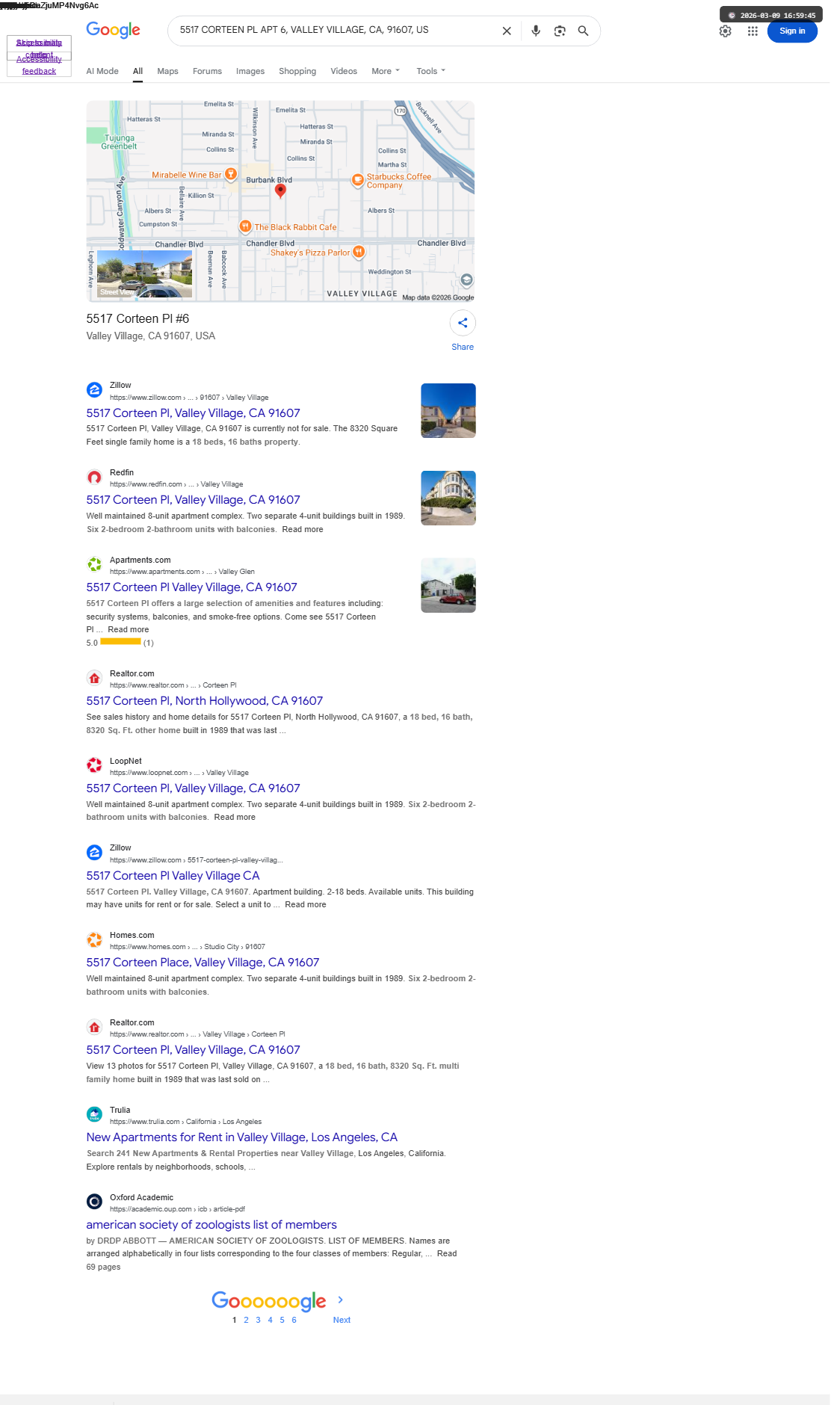
Task: Go to results page 6
Action: pos(294,1320)
